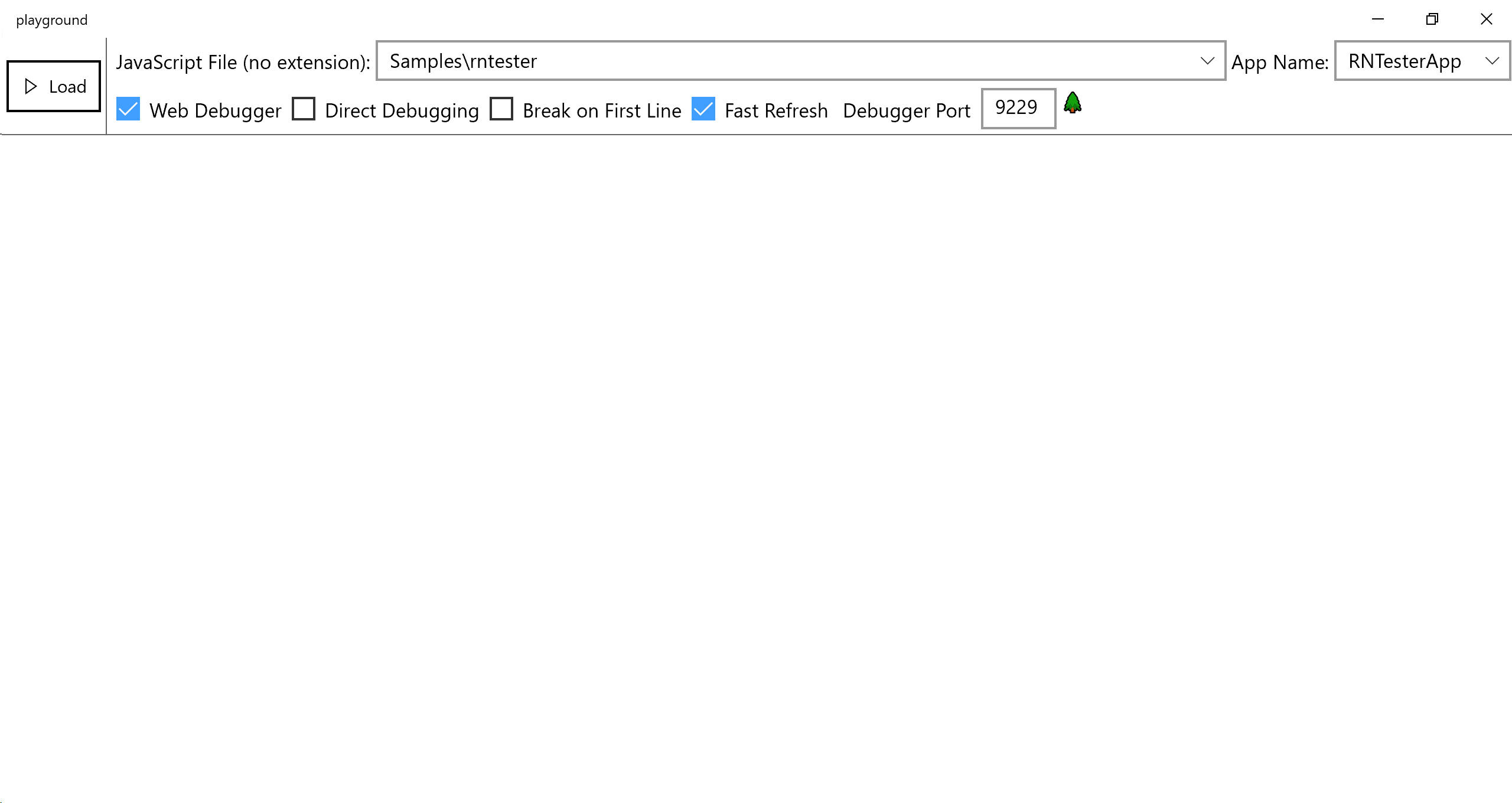Restore down the playground window
The width and height of the screenshot is (1512, 803).
pyautogui.click(x=1432, y=19)
